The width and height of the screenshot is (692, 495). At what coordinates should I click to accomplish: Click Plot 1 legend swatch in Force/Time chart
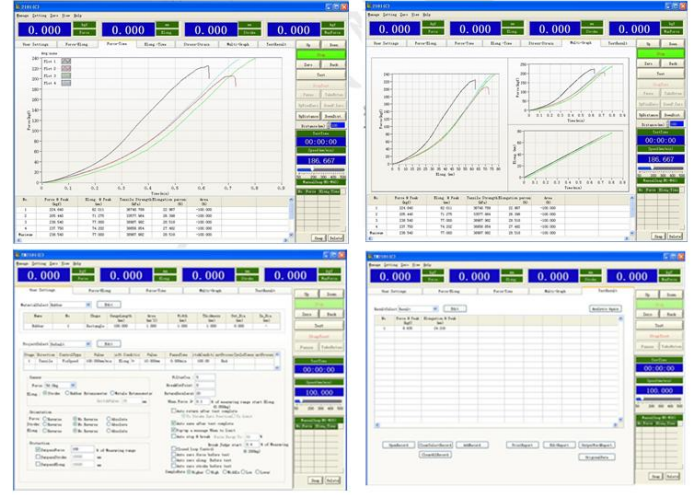(66, 61)
